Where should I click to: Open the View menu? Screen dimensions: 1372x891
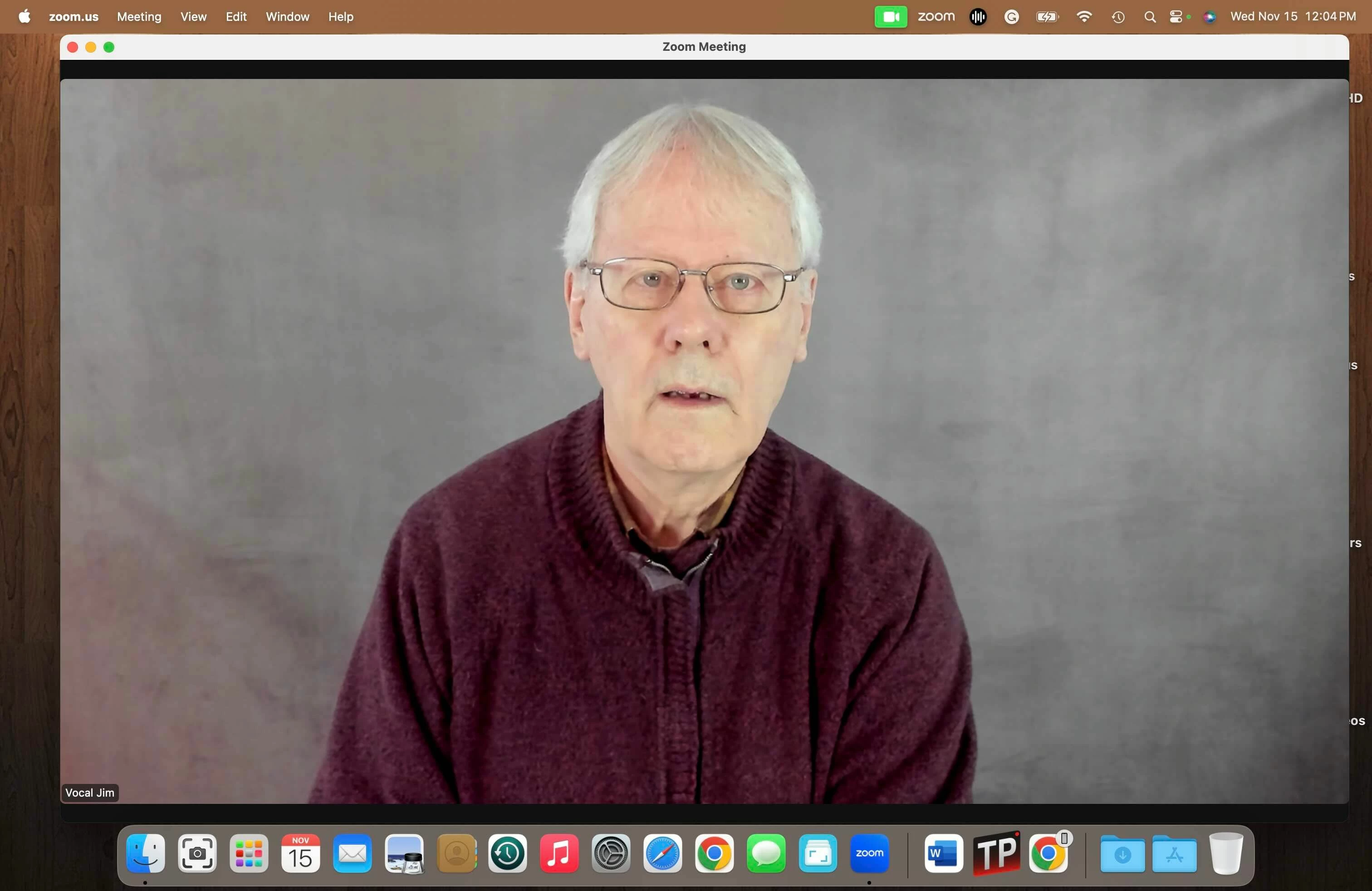(193, 17)
